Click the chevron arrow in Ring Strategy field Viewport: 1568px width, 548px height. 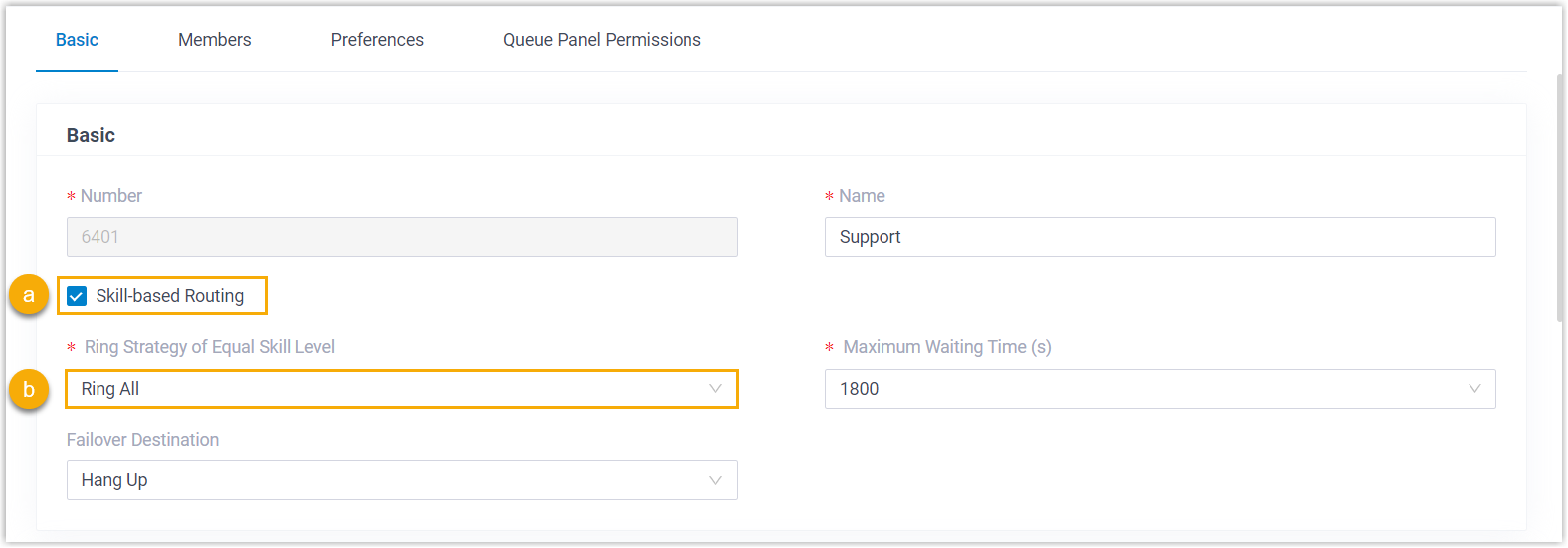pyautogui.click(x=715, y=389)
